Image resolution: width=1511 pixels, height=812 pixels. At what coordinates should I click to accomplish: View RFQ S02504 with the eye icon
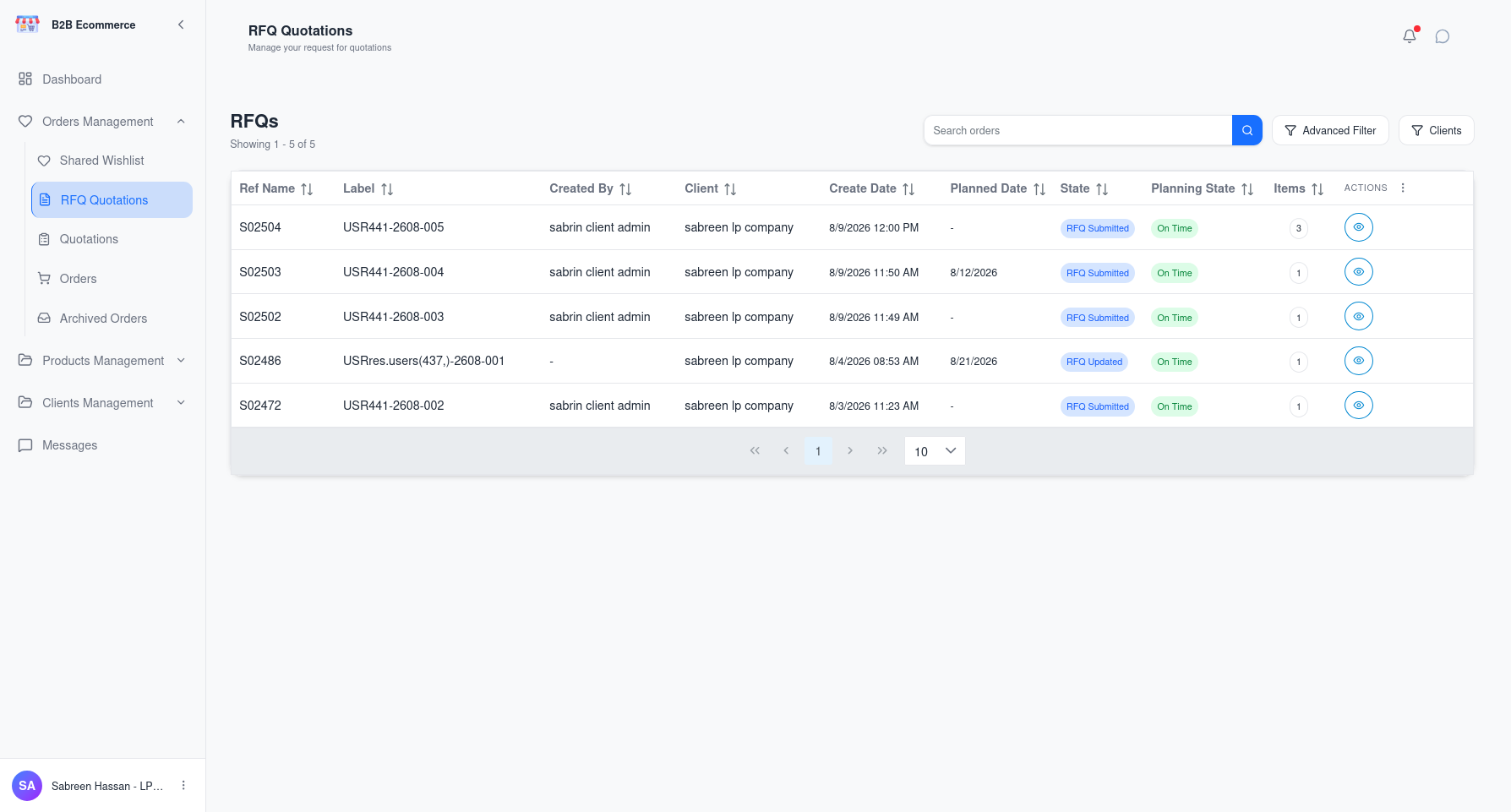point(1358,227)
